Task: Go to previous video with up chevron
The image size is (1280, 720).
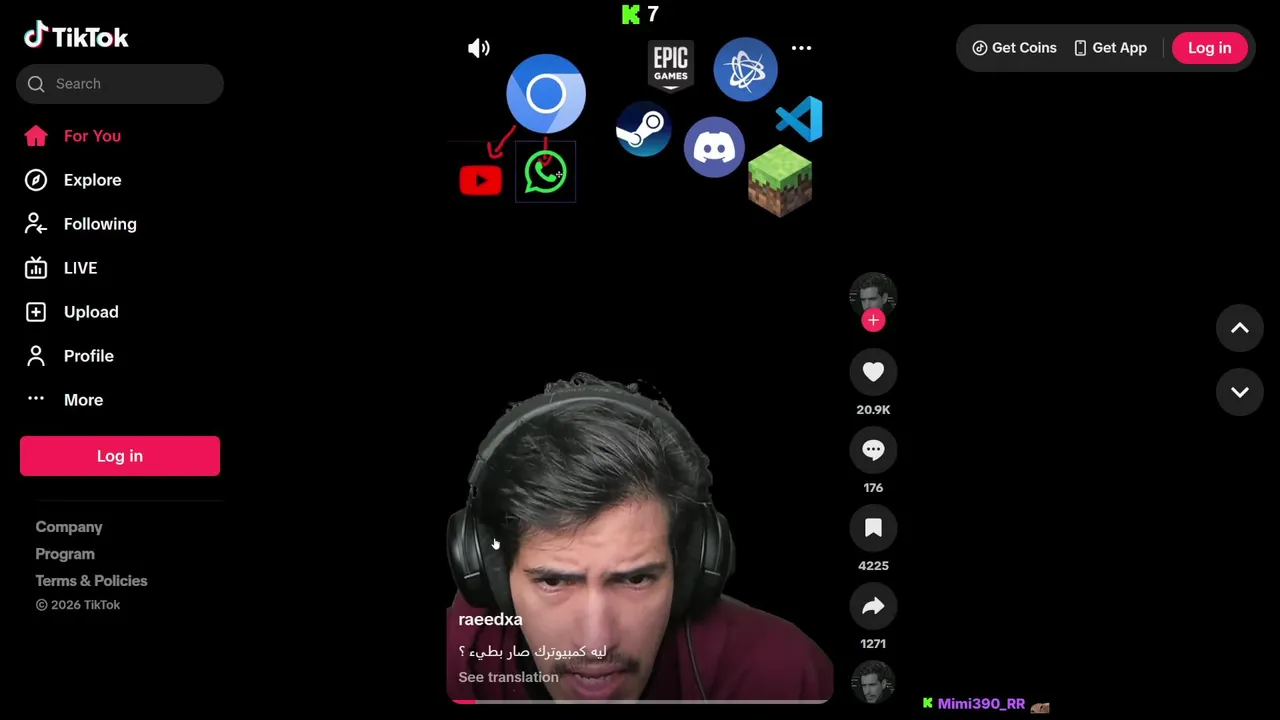Action: click(1240, 328)
